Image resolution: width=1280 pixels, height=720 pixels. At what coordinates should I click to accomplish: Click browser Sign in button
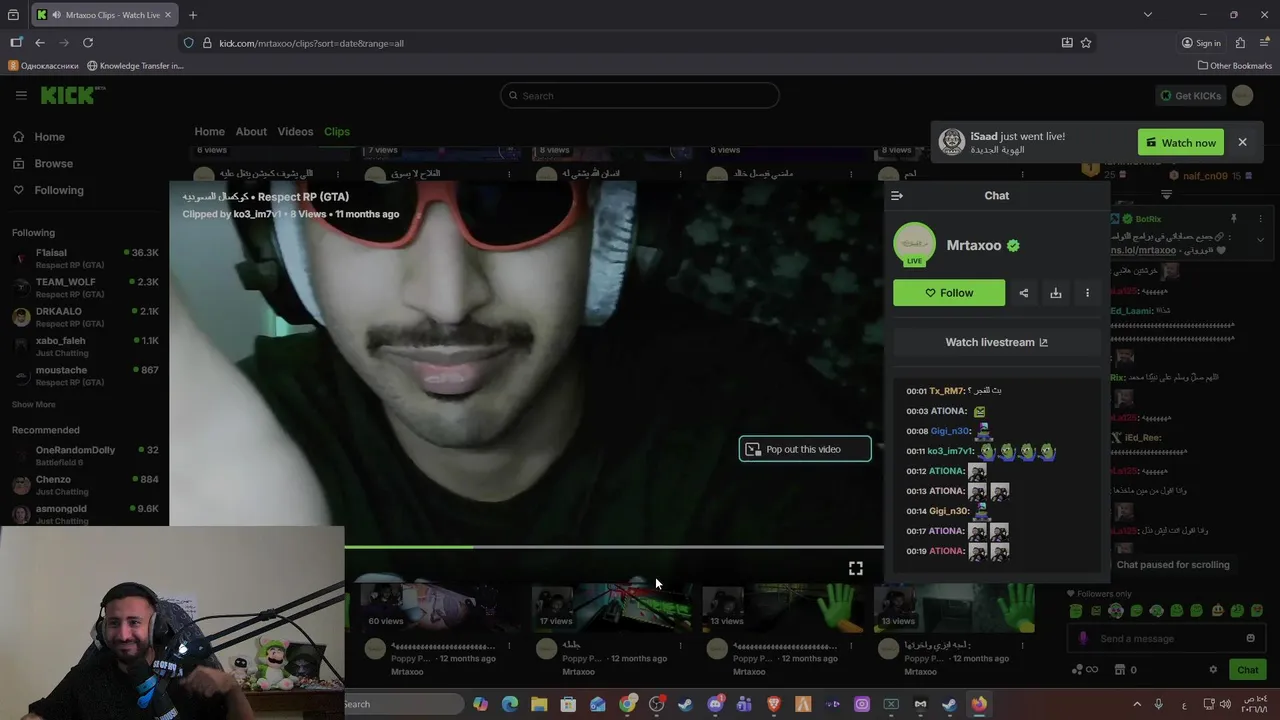tap(1201, 43)
